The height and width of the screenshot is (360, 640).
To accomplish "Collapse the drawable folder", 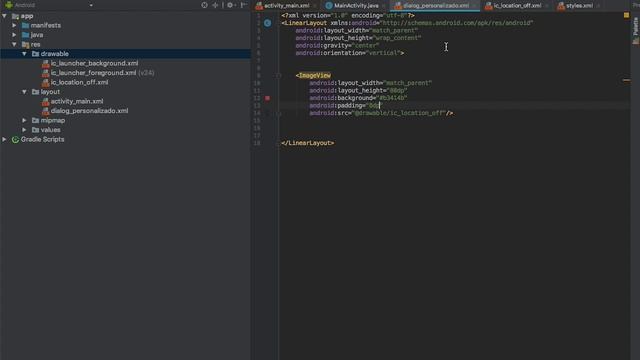I will 24,54.
